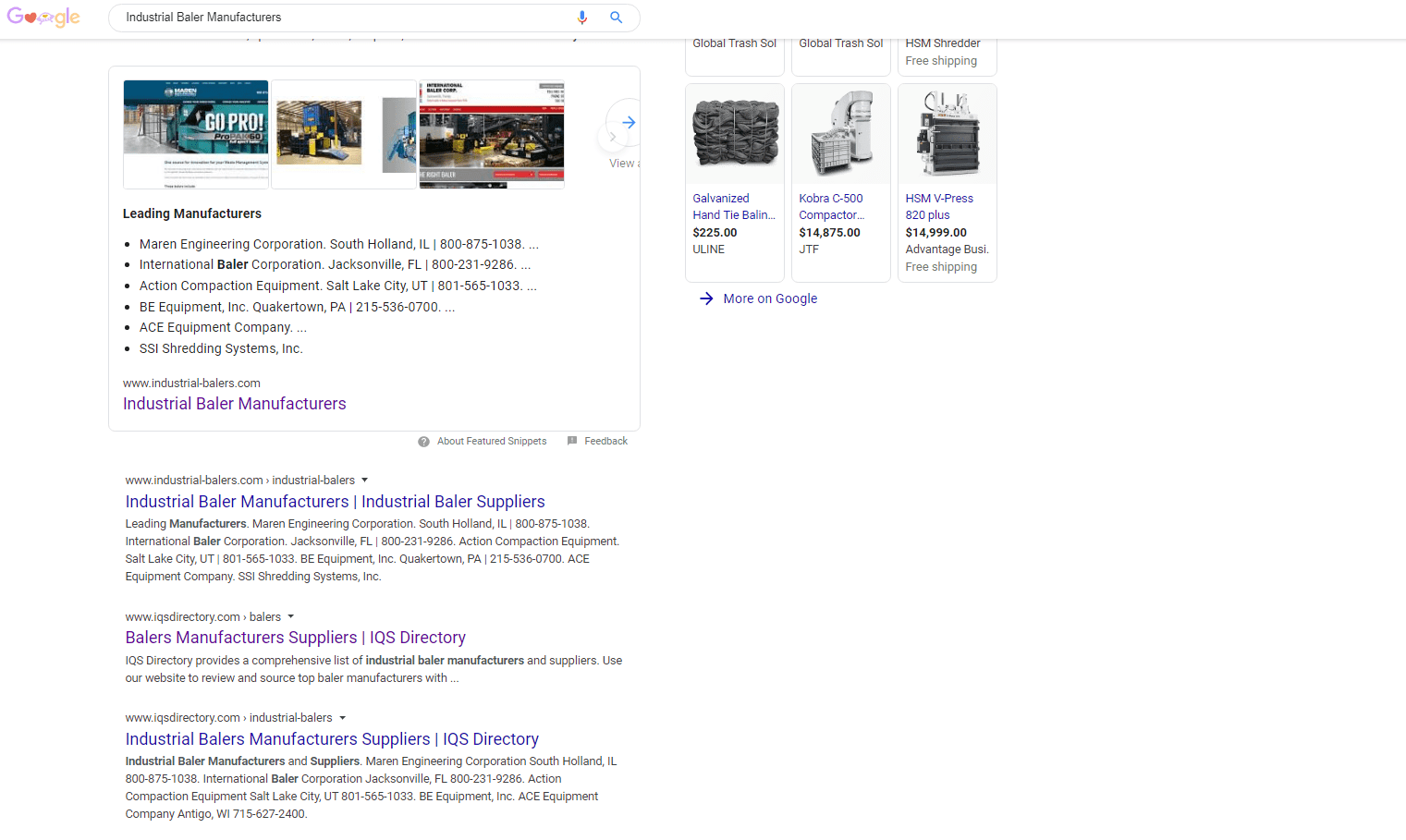
Task: Open Balers Manufacturers Suppliers IQS Directory result
Action: click(x=295, y=638)
